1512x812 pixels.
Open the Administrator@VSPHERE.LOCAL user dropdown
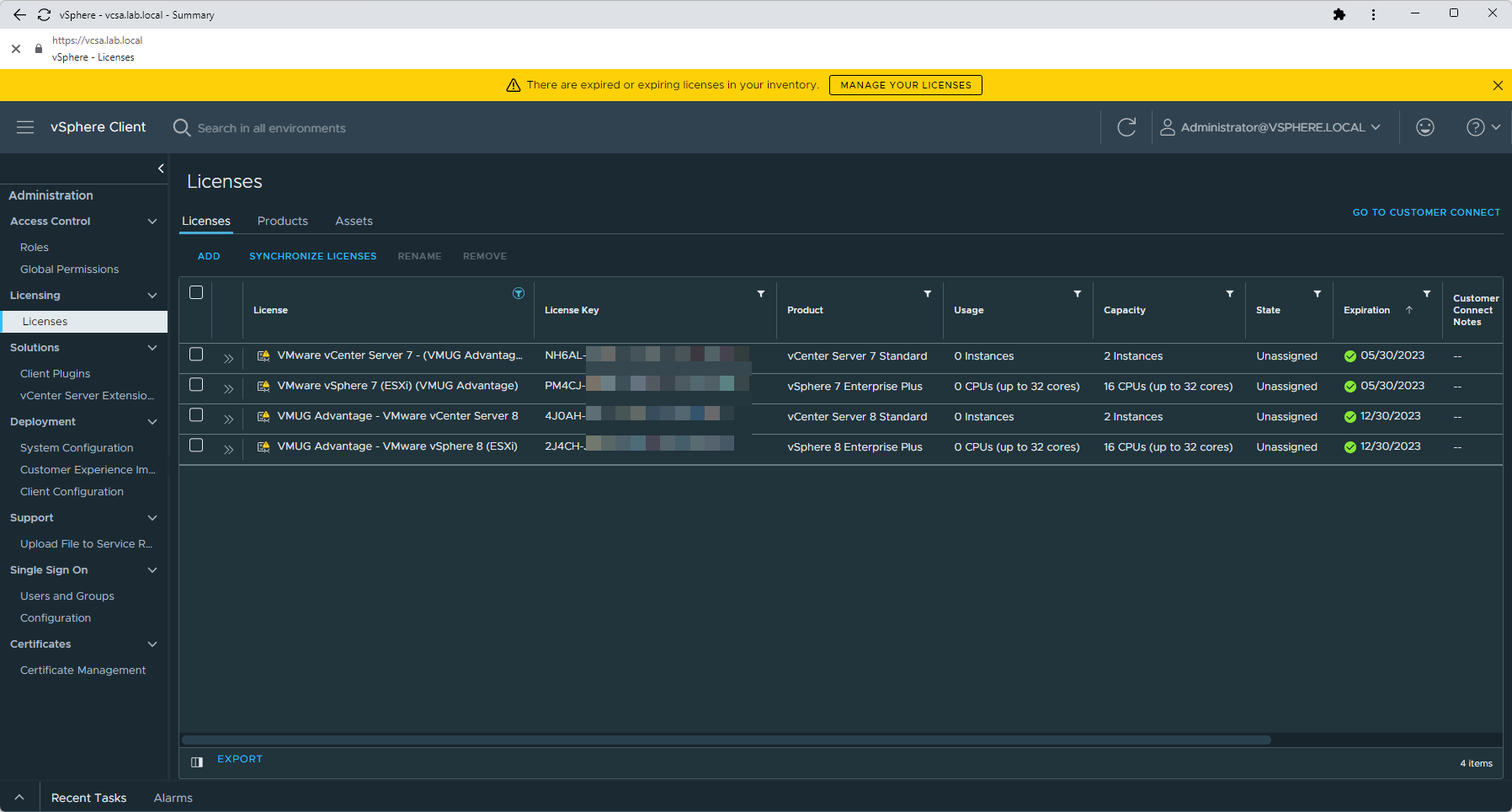click(1270, 127)
